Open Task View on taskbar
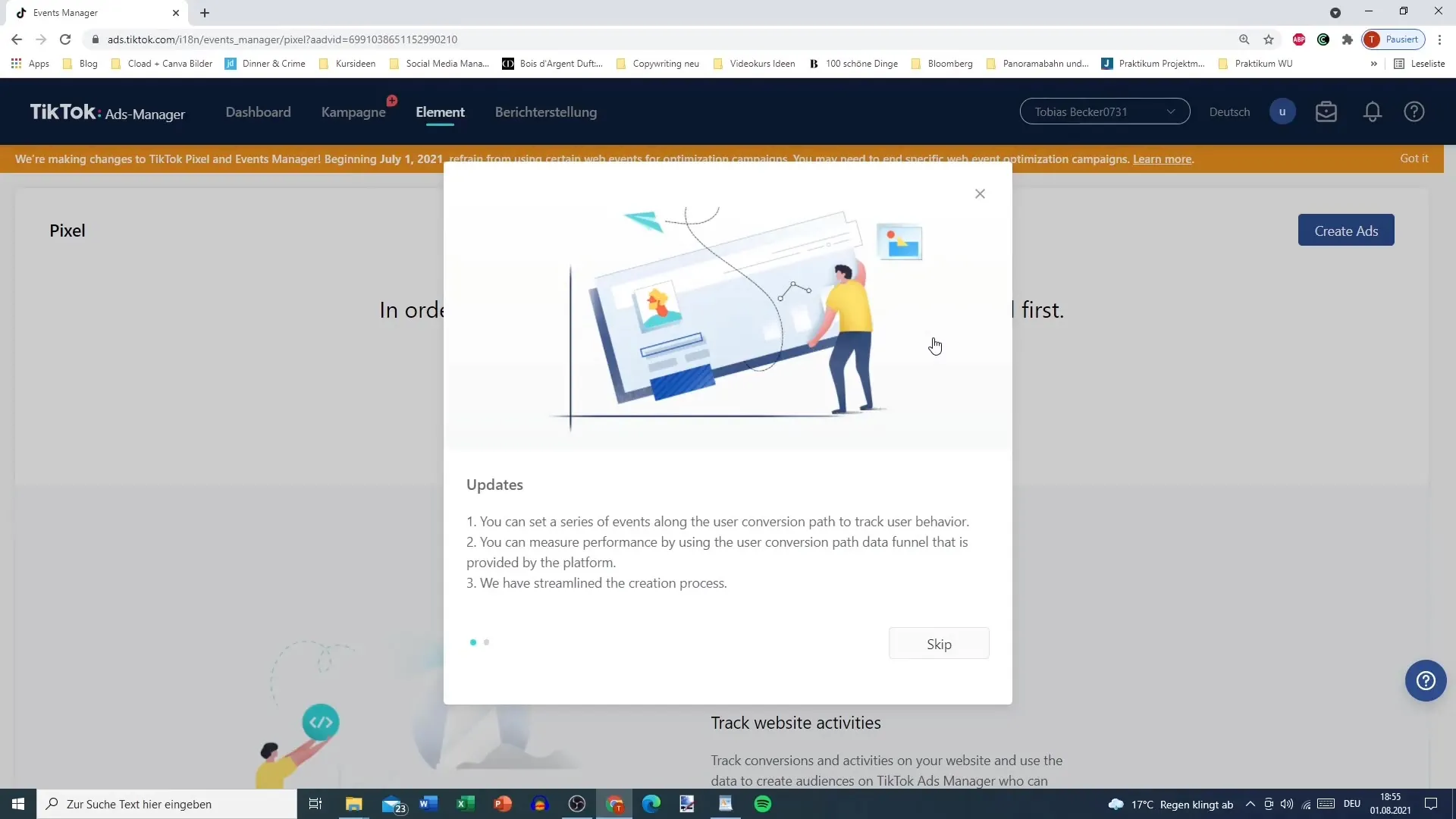This screenshot has height=819, width=1456. click(x=315, y=804)
